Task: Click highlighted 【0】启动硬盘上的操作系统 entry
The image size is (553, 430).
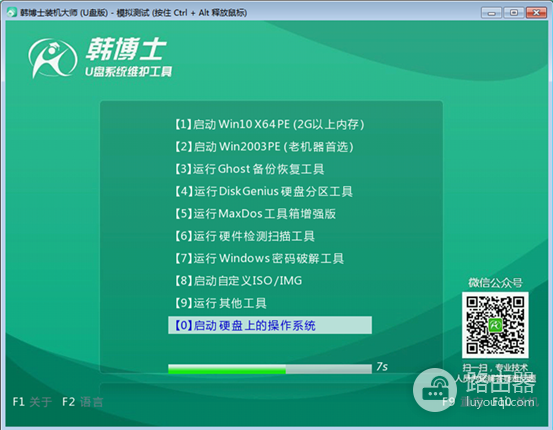Action: (x=270, y=325)
